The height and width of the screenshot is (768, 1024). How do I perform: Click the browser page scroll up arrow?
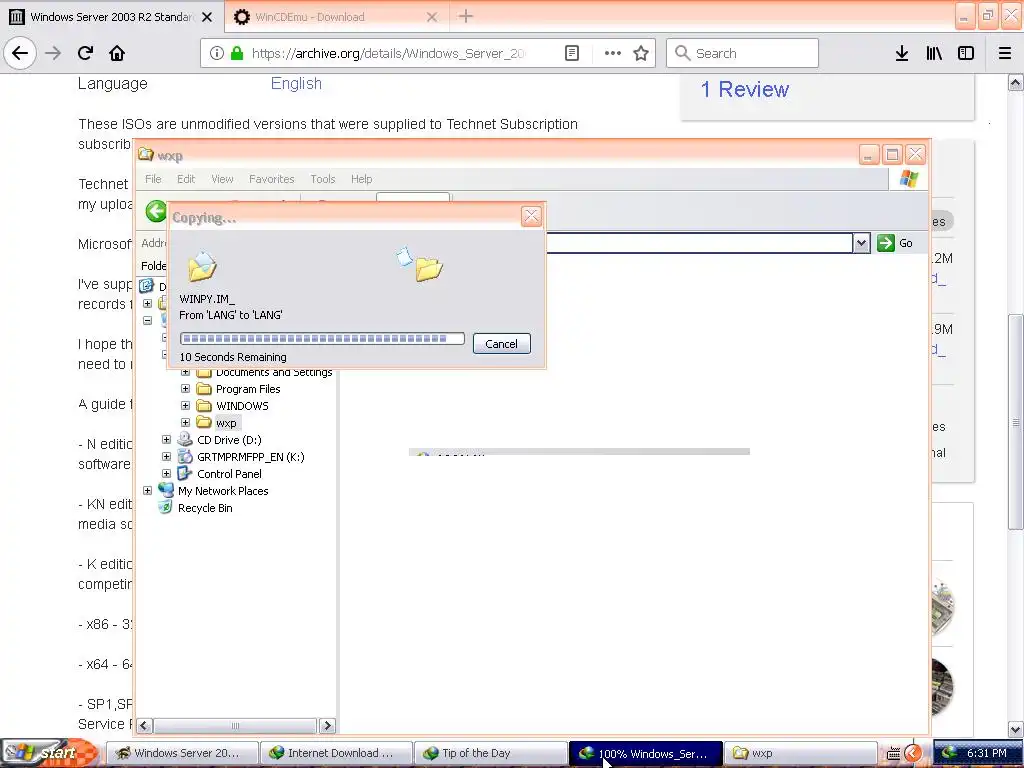point(1016,83)
